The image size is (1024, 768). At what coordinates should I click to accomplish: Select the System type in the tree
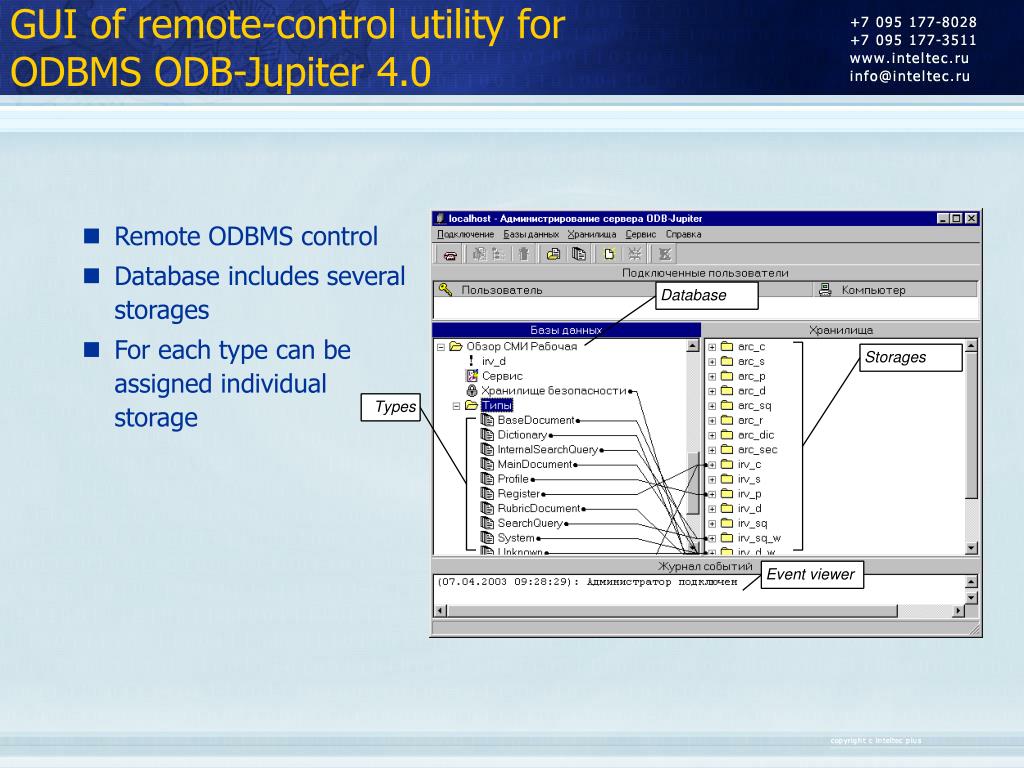point(516,538)
